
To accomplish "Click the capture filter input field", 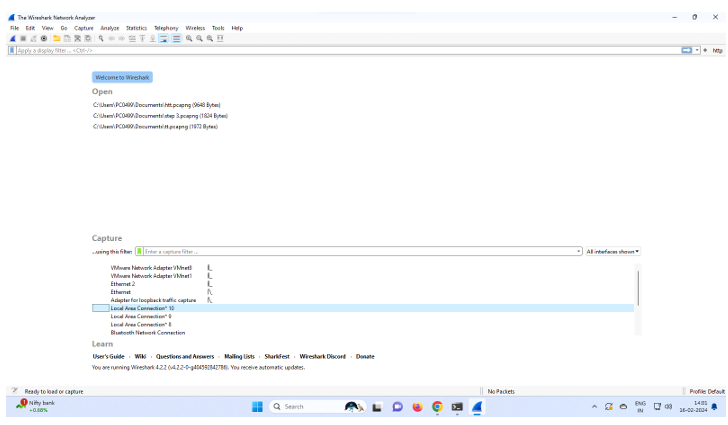I will pyautogui.click(x=359, y=251).
